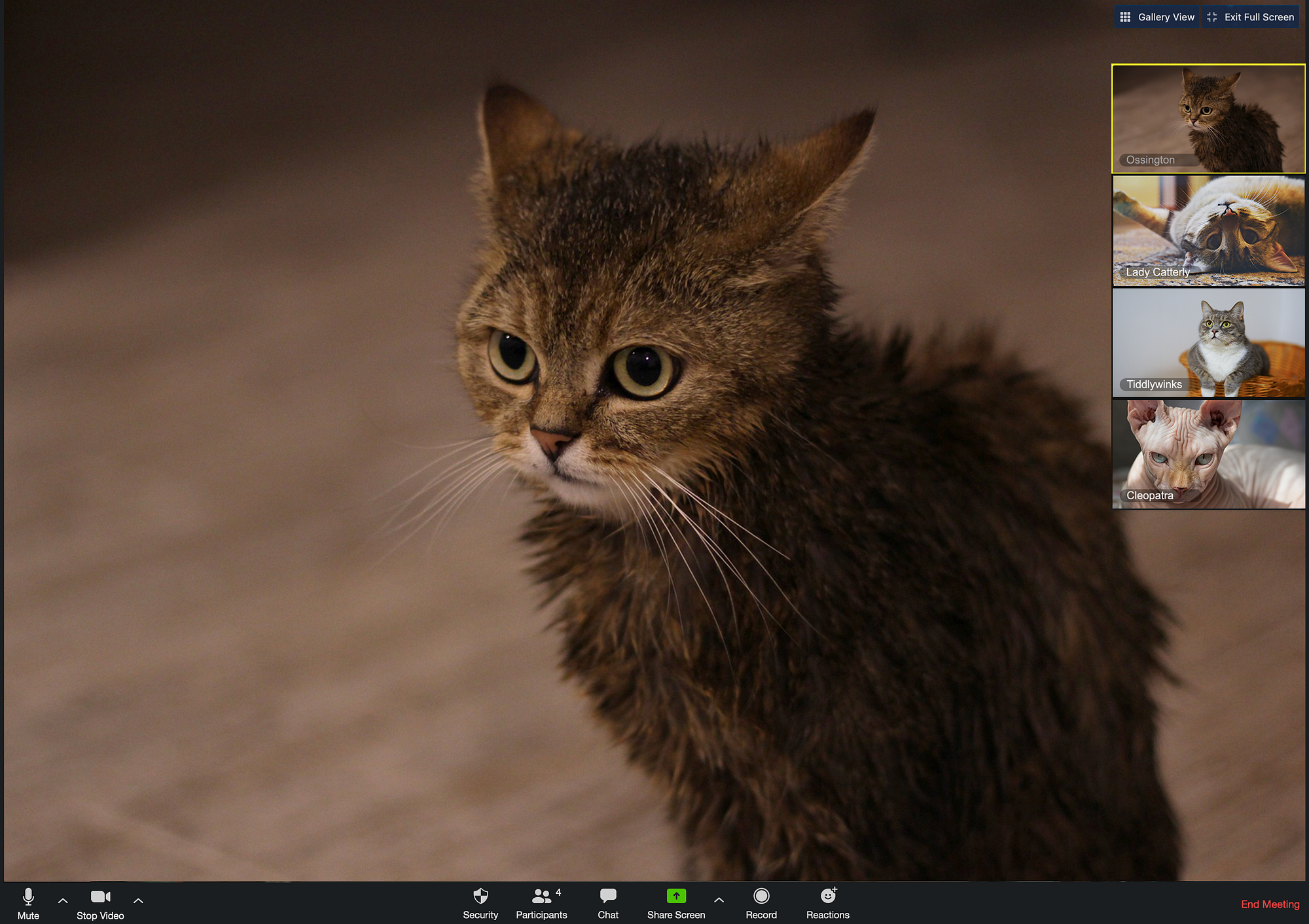
Task: Click the Tiddlywinks name label
Action: tap(1154, 384)
